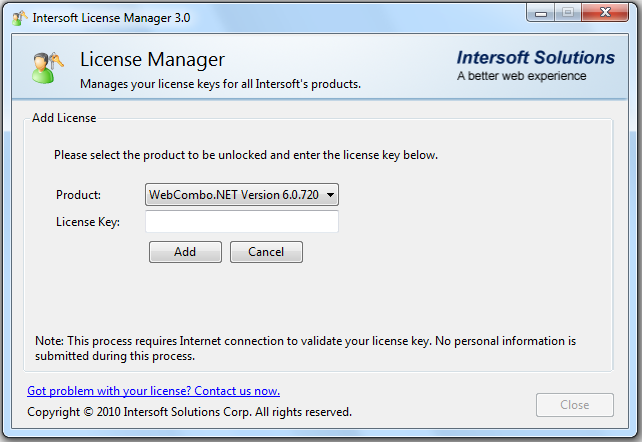Click the Intersoft Solutions logo text
The image size is (642, 442).
[536, 58]
